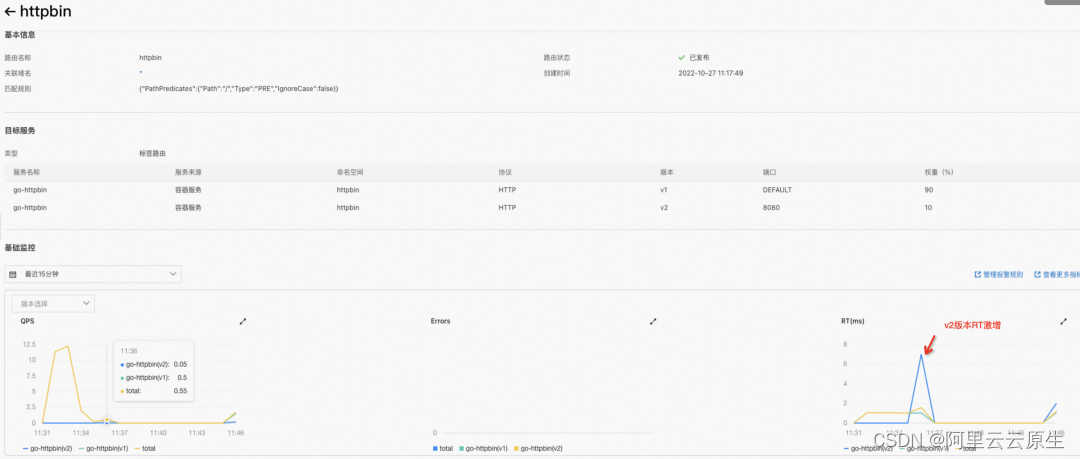
Task: Expand the QPS chart to fullscreen
Action: pos(242,321)
